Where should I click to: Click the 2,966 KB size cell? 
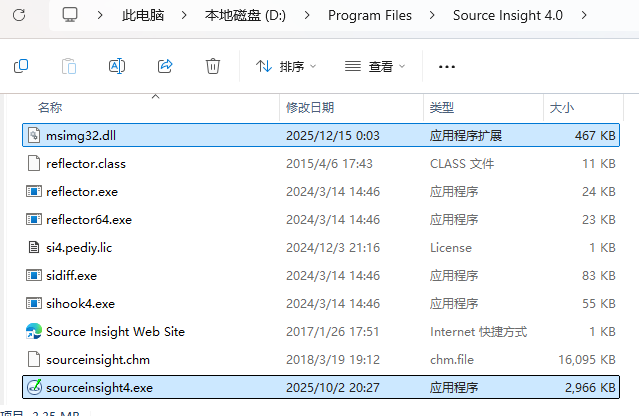click(x=590, y=387)
